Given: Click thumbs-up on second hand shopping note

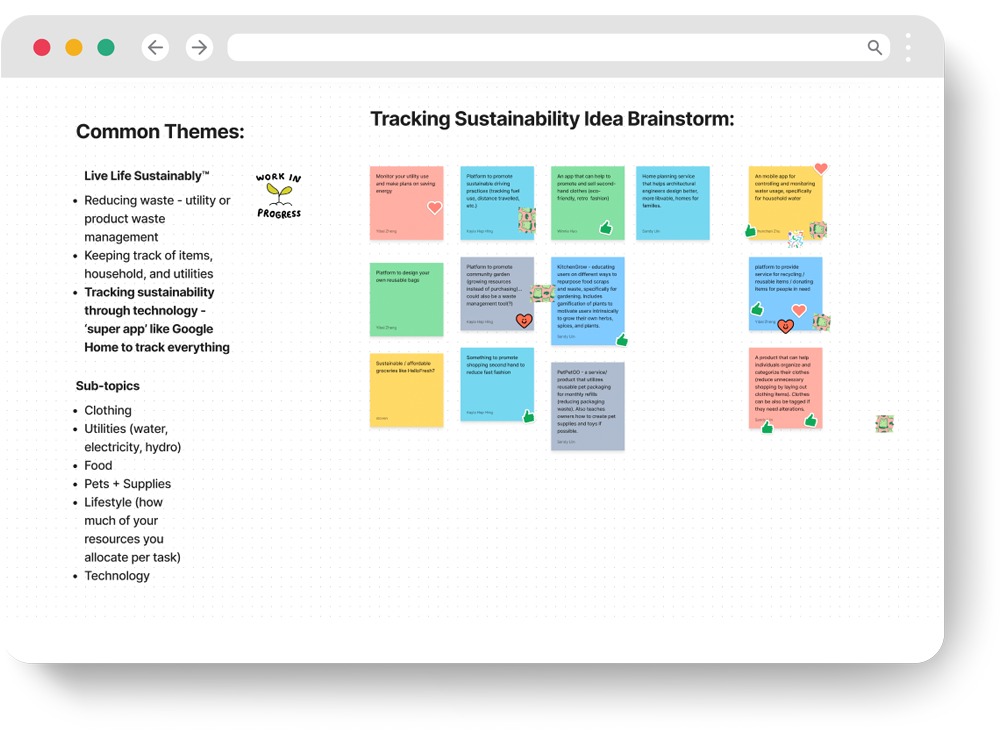Looking at the screenshot, I should 527,412.
